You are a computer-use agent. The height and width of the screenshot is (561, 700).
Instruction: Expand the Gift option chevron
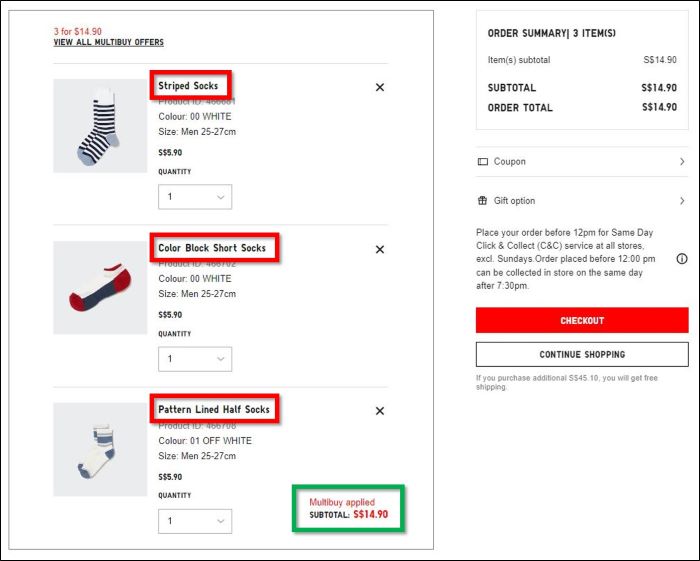682,200
